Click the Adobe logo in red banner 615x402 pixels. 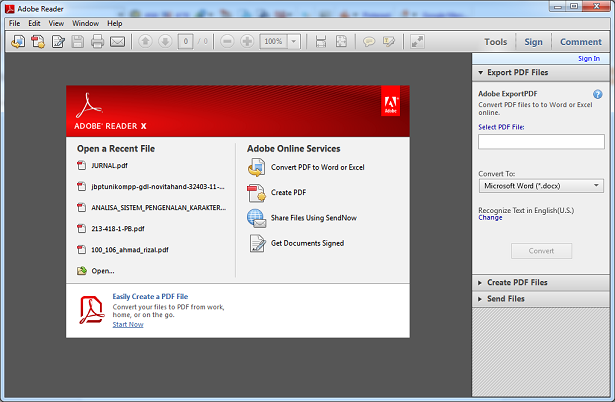(390, 101)
